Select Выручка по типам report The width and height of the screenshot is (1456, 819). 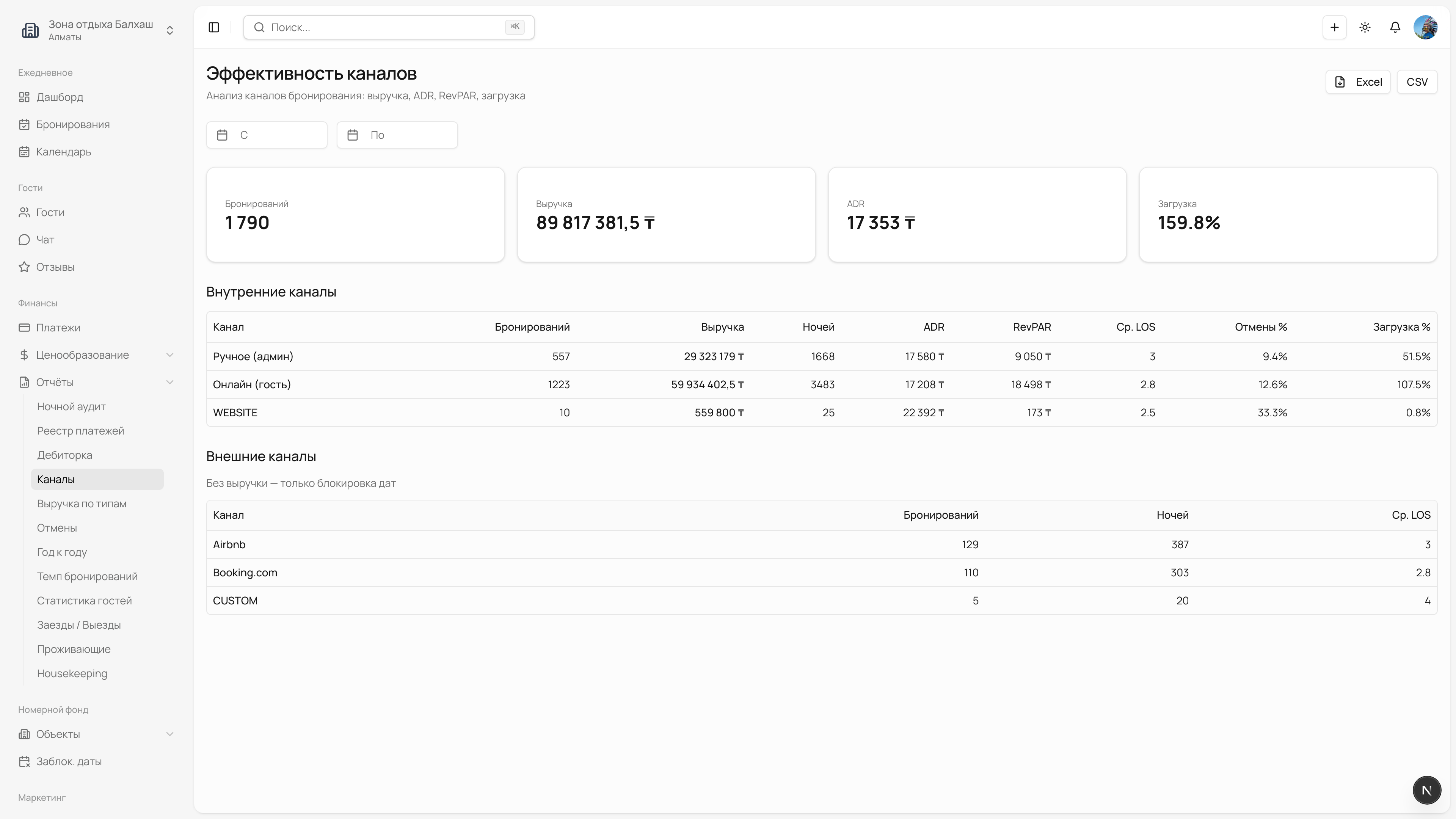tap(82, 504)
